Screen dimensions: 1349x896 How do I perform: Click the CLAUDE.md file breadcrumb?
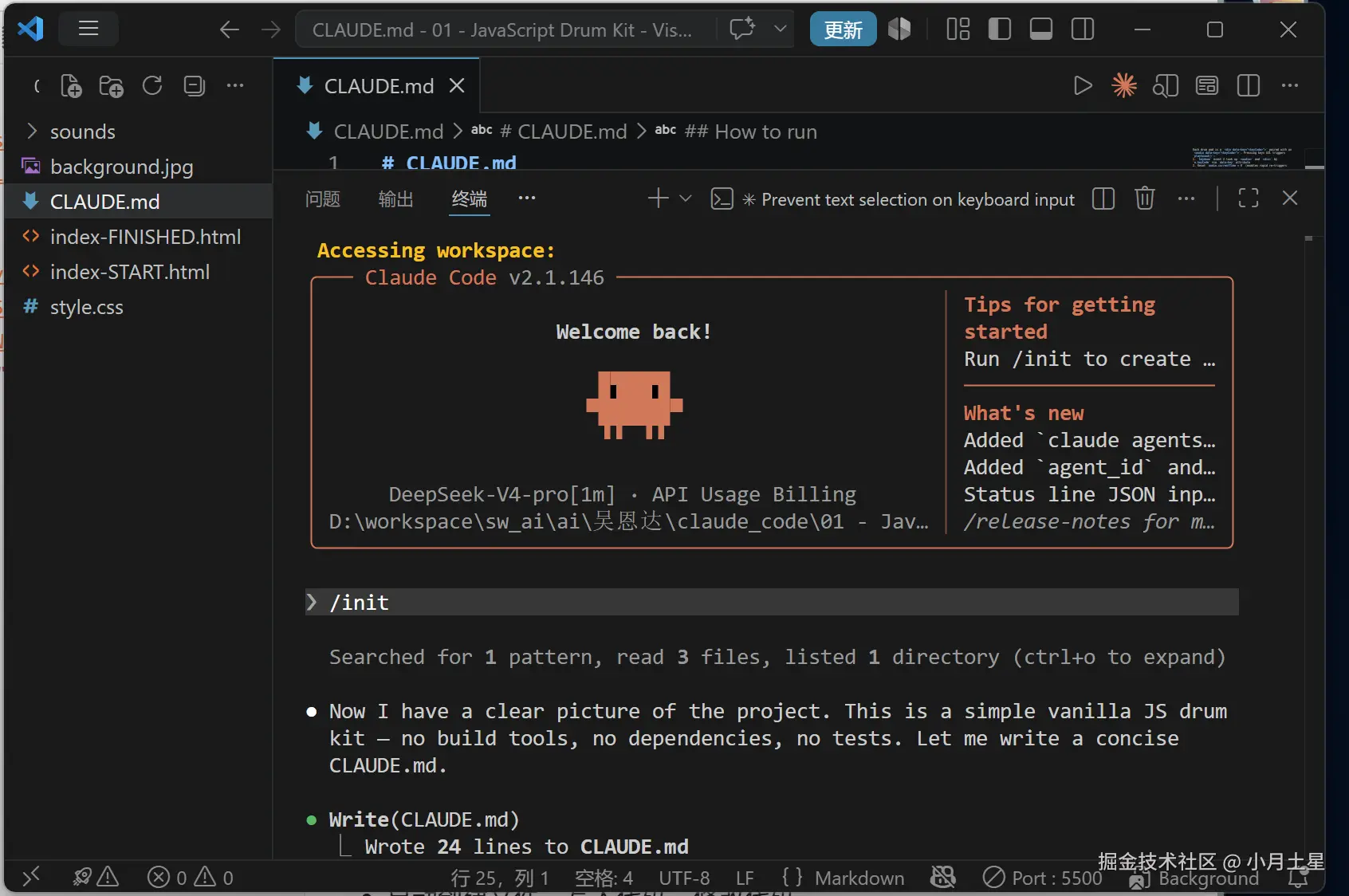(376, 132)
